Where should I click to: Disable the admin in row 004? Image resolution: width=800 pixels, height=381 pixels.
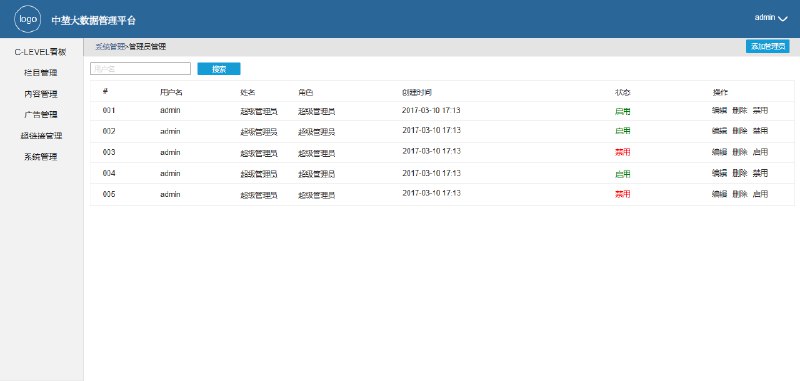pos(760,173)
